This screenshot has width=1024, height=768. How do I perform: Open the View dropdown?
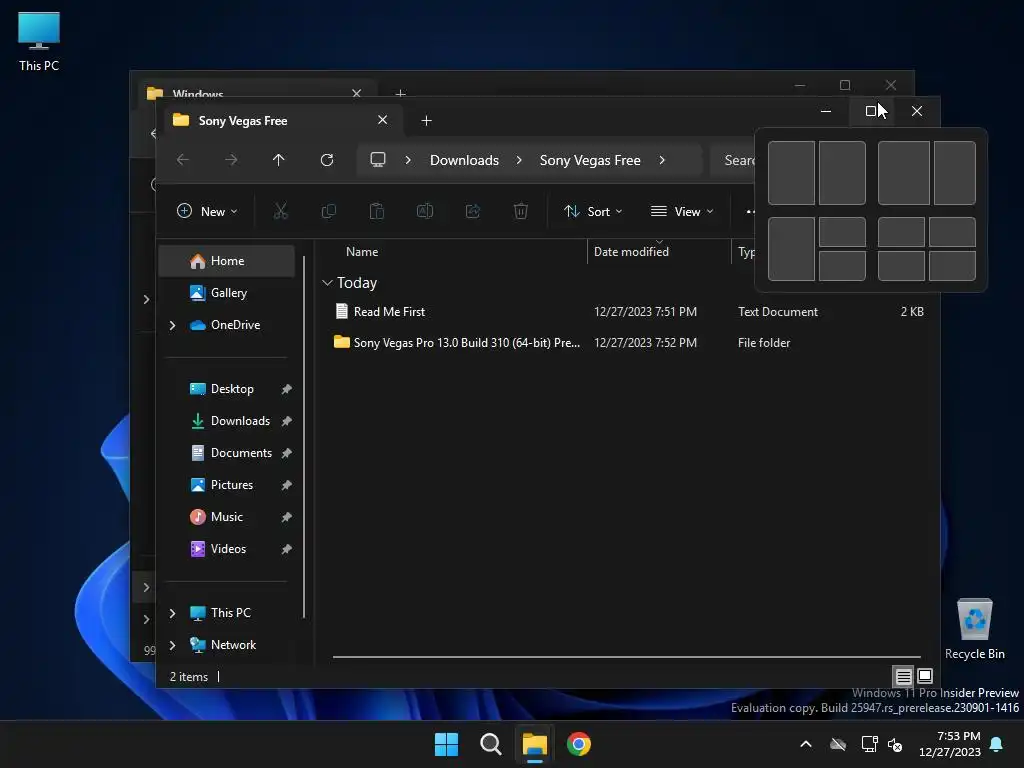click(682, 211)
